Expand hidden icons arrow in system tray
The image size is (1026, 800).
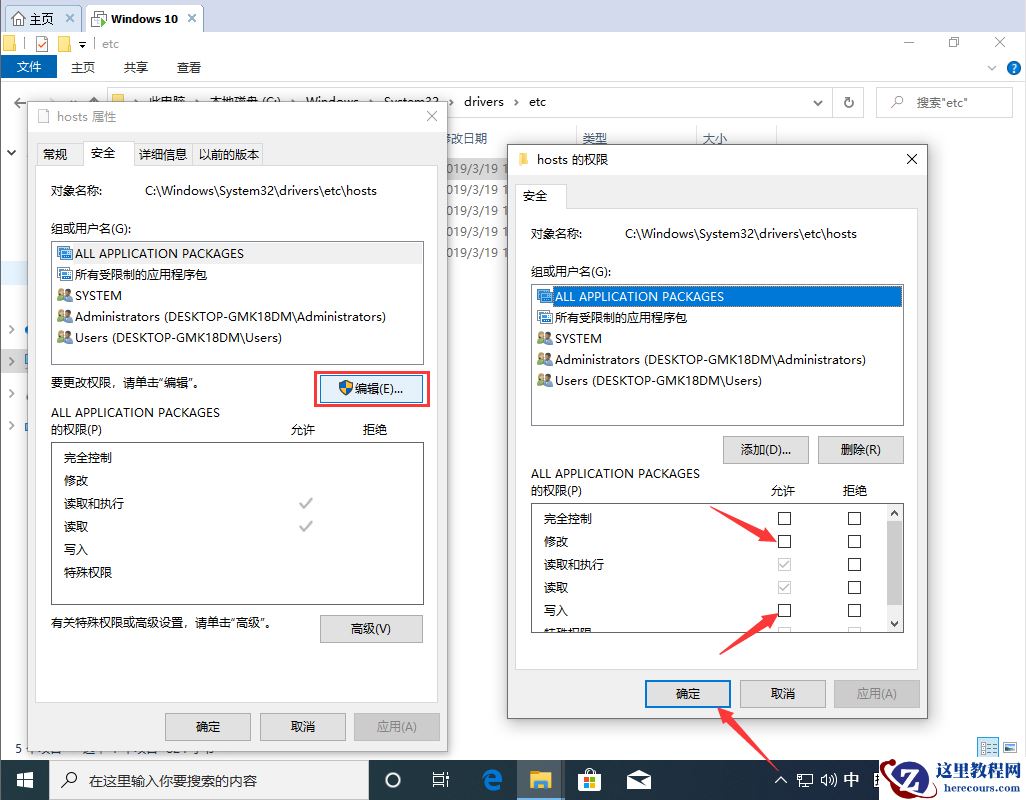(779, 779)
